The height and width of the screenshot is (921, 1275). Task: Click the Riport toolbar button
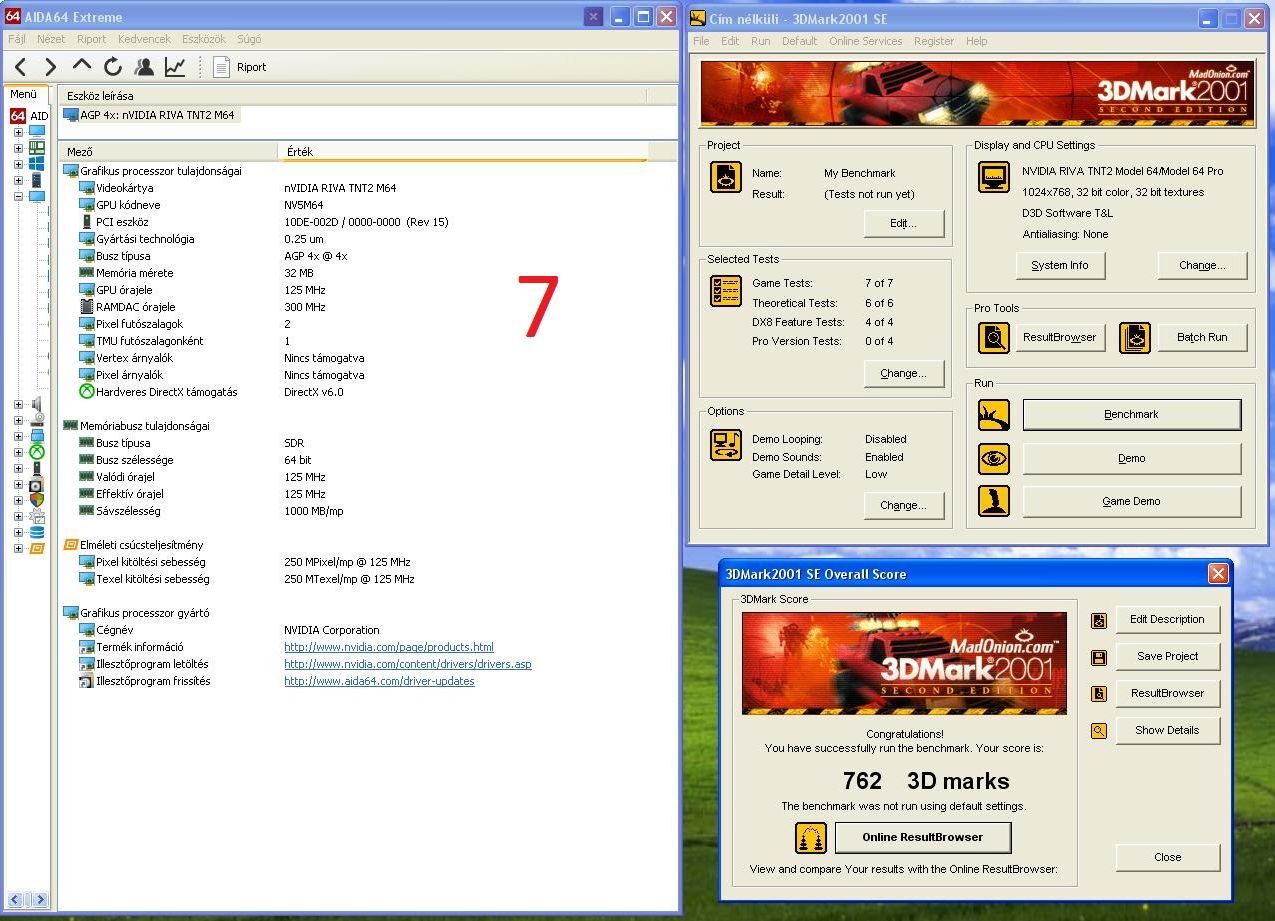coord(239,67)
